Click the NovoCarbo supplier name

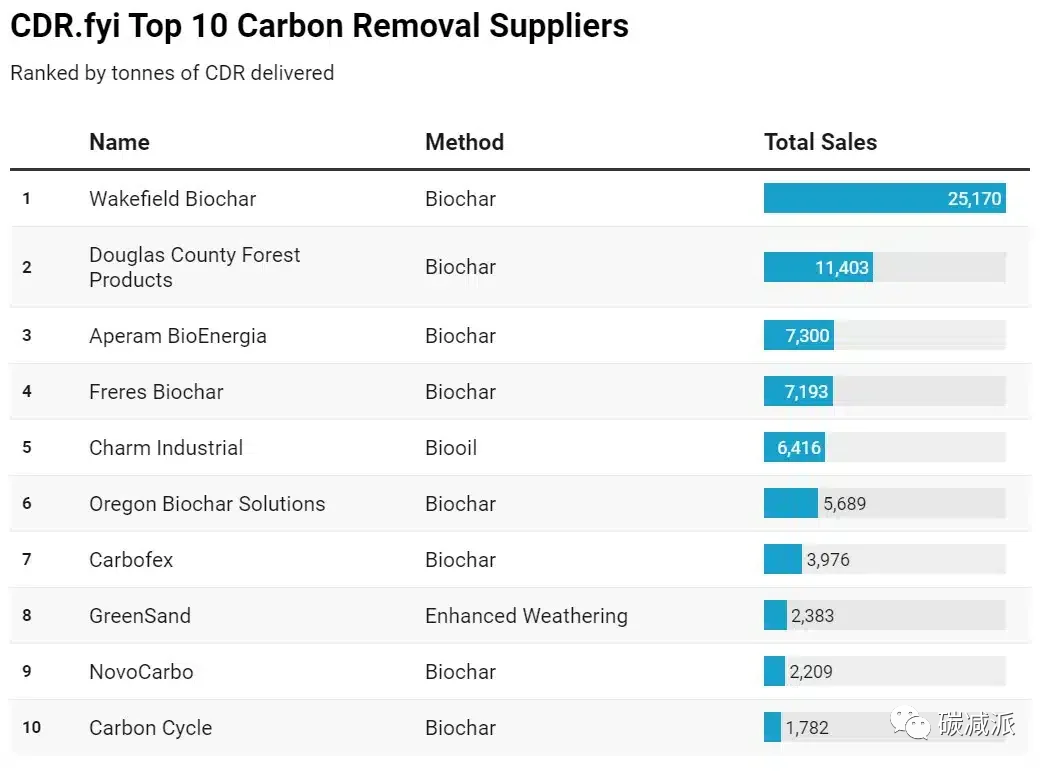[141, 672]
